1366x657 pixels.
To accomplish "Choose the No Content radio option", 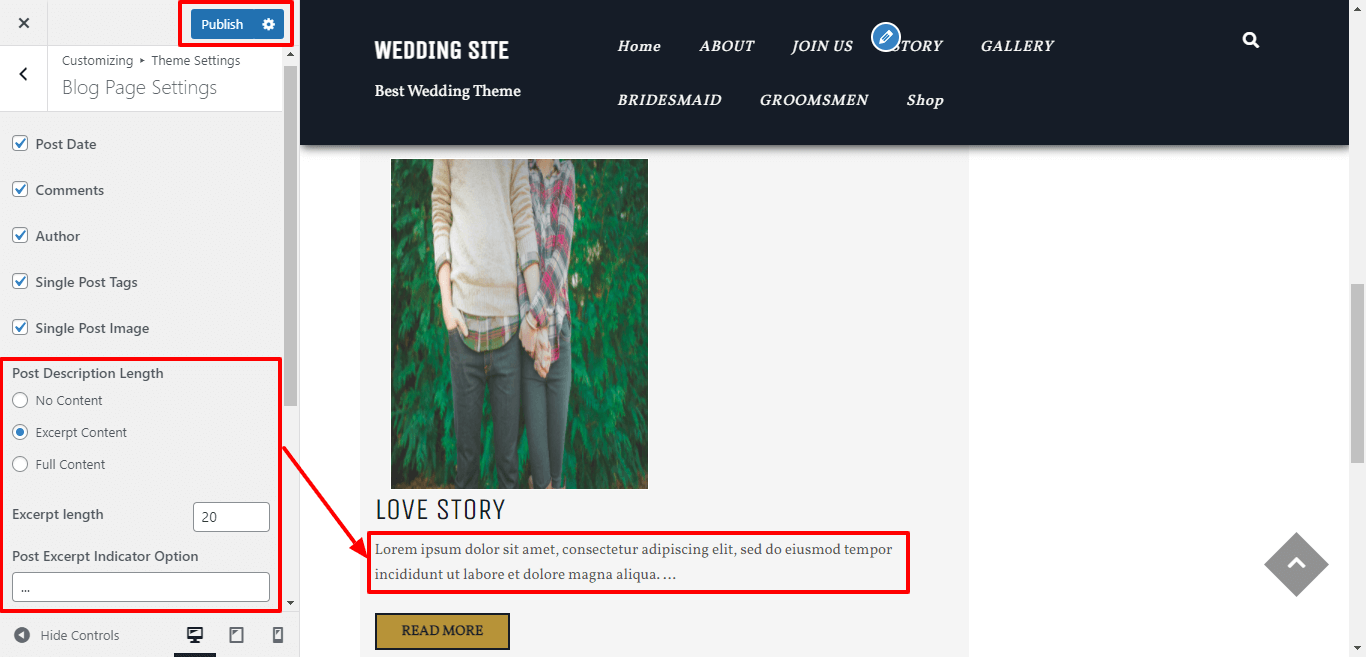I will (20, 400).
